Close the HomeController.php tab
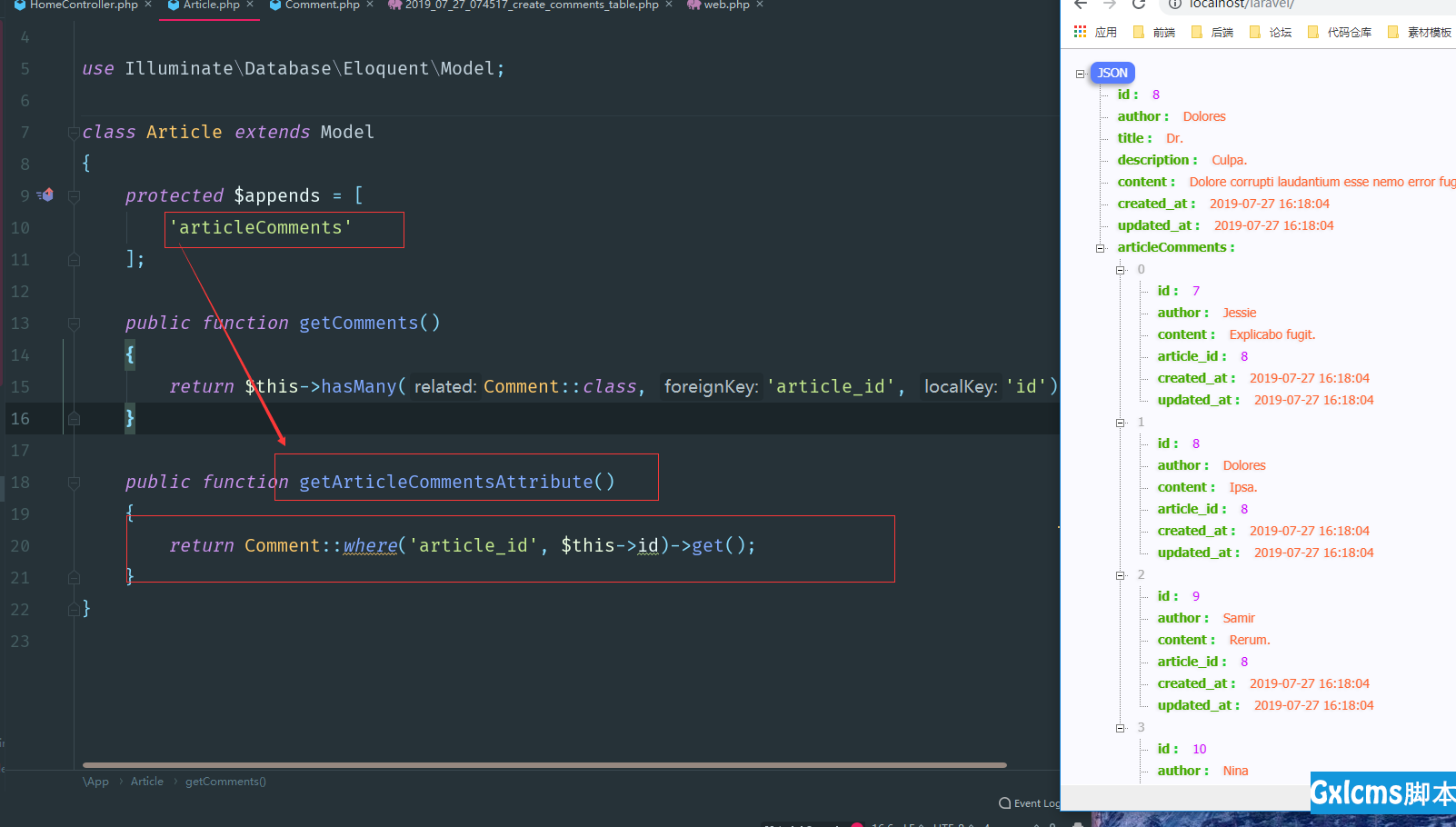This screenshot has height=827, width=1456. [148, 5]
